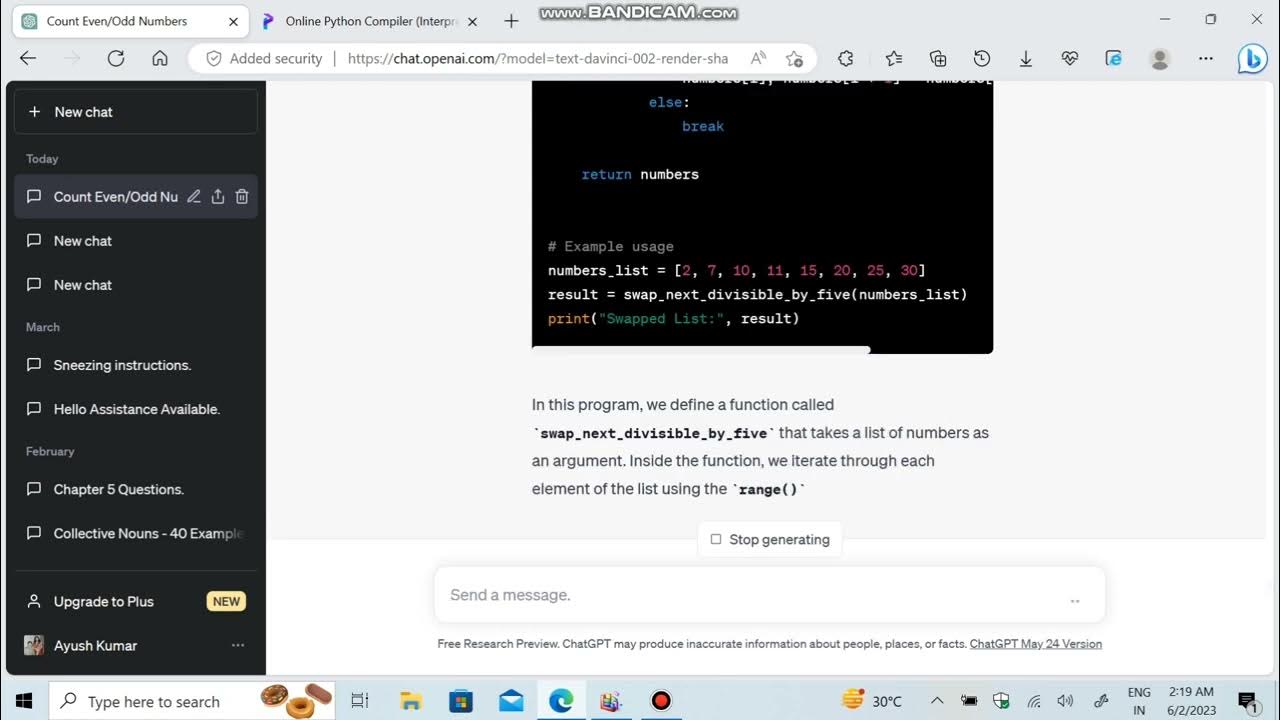Start a New chat in sidebar
This screenshot has width=1280, height=720.
[x=136, y=112]
